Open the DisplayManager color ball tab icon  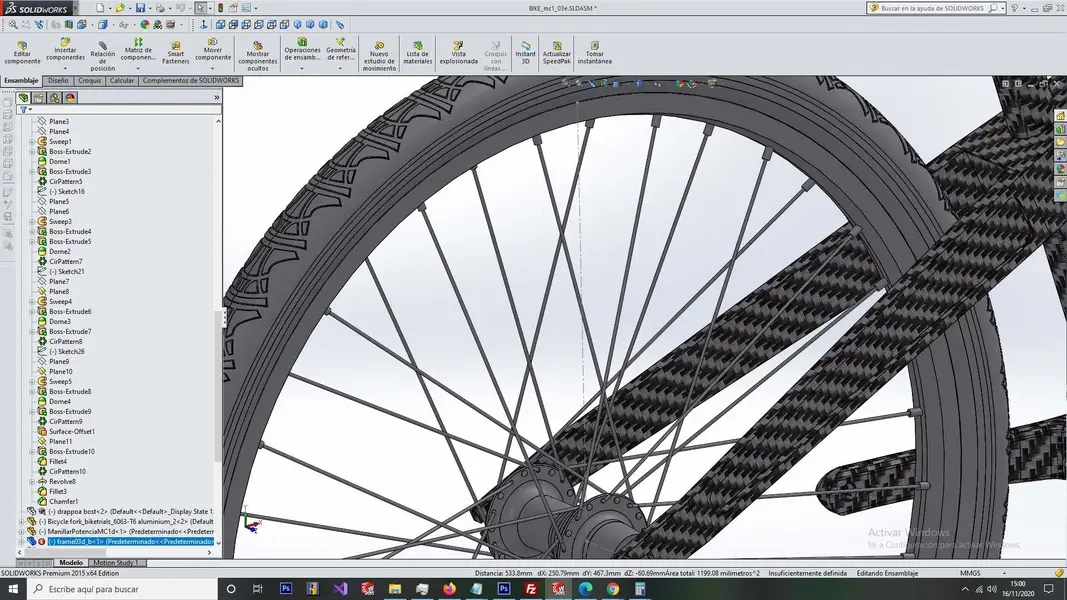click(x=70, y=97)
